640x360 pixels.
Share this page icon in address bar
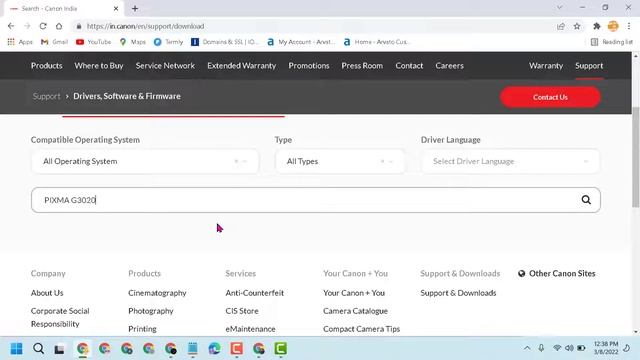click(x=561, y=26)
